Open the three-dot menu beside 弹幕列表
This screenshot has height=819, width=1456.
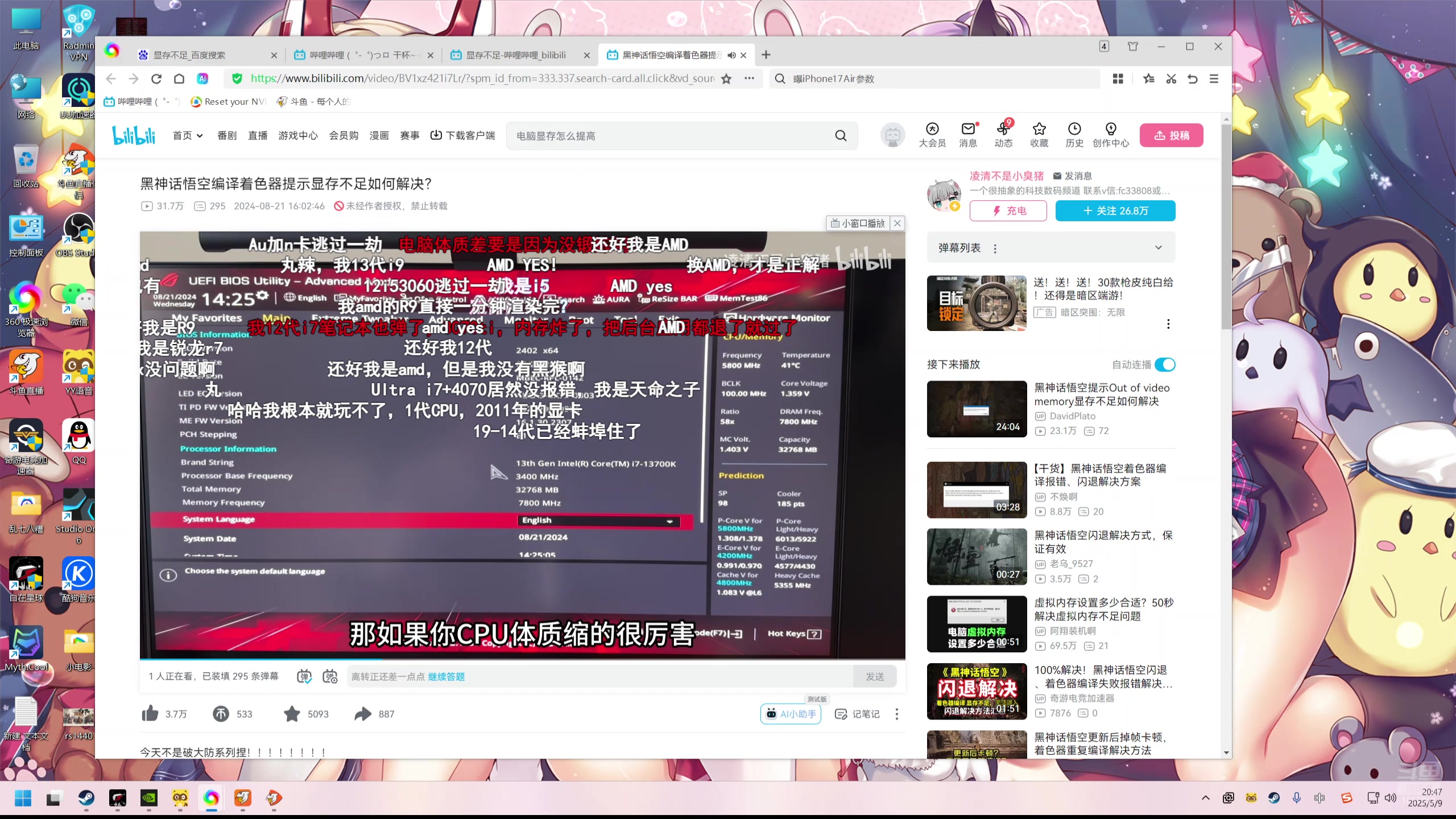coord(995,248)
